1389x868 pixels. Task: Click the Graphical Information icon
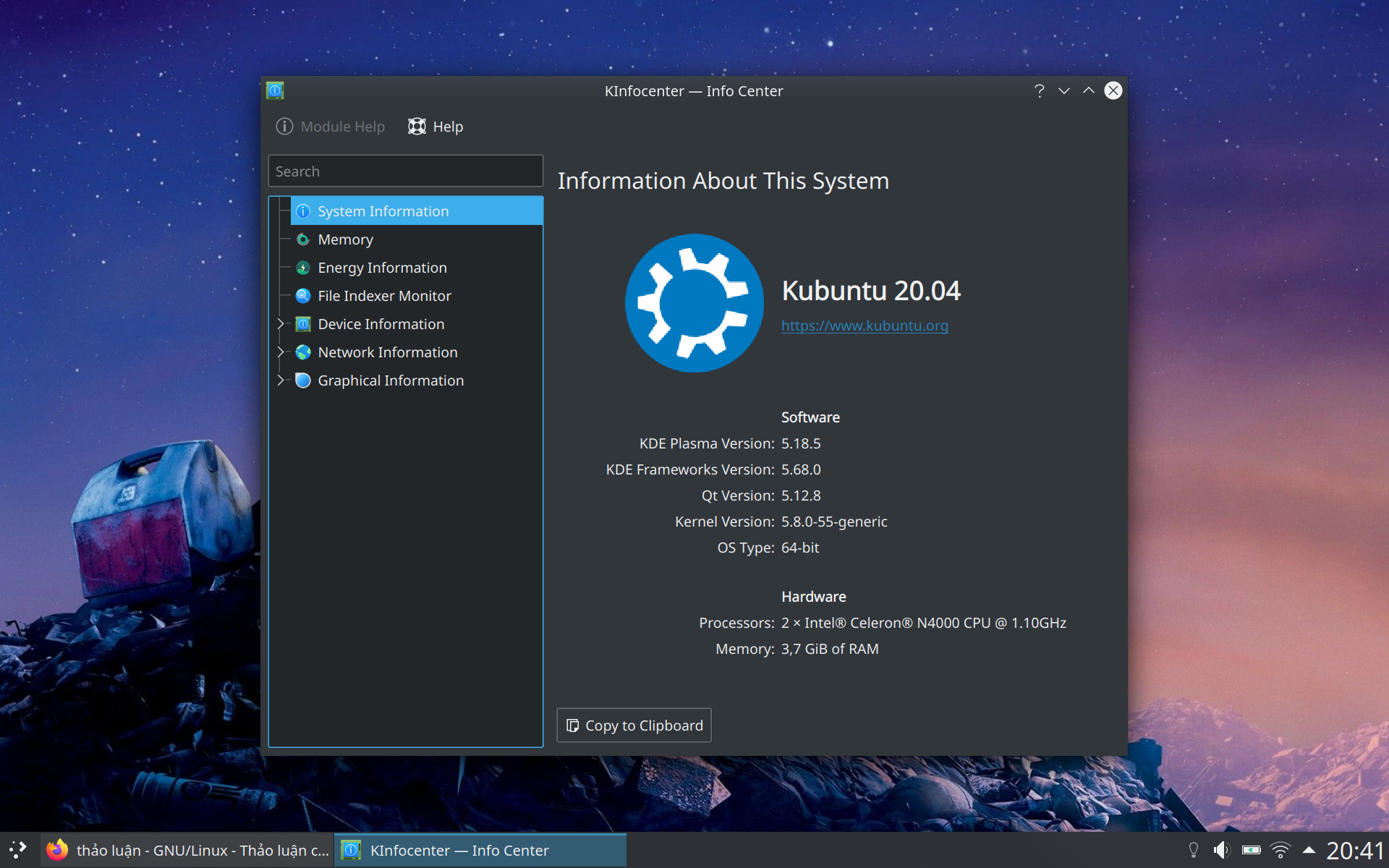click(x=303, y=380)
